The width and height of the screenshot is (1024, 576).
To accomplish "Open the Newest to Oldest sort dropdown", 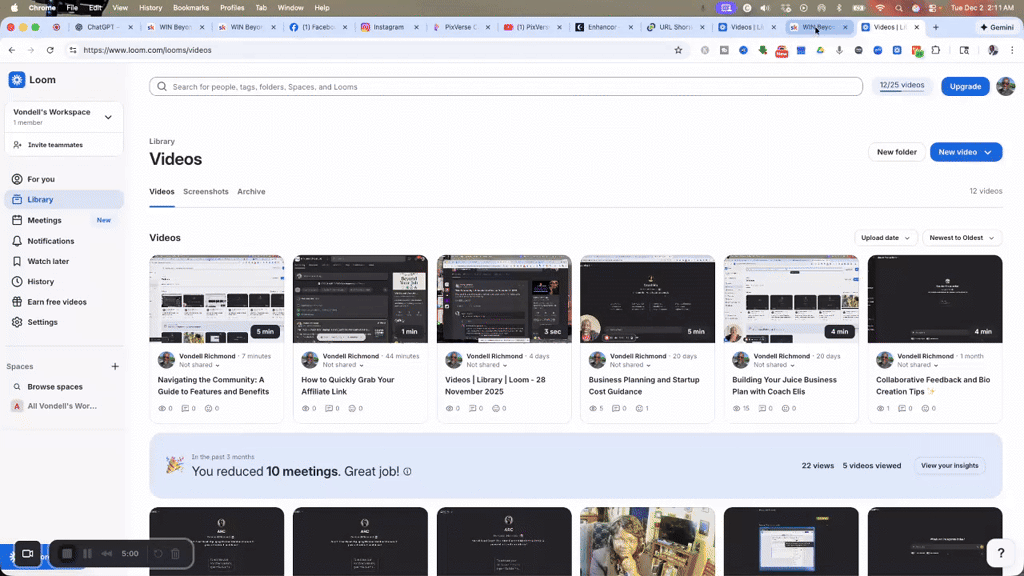I will pos(962,237).
